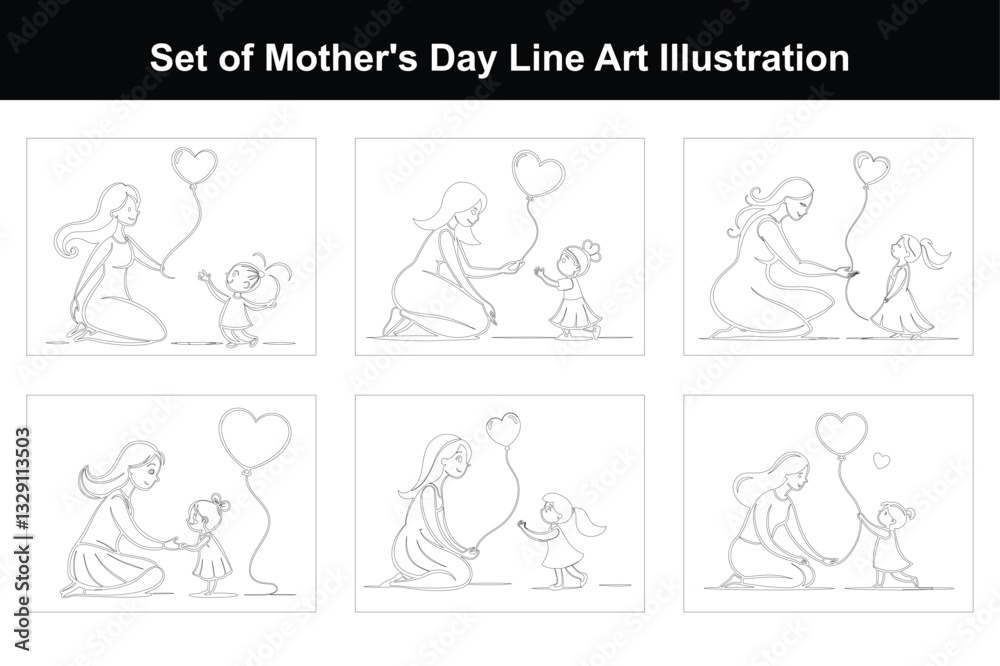Click the big heart balloon in bottom-right panel
This screenshot has width=1000, height=666.
(842, 434)
